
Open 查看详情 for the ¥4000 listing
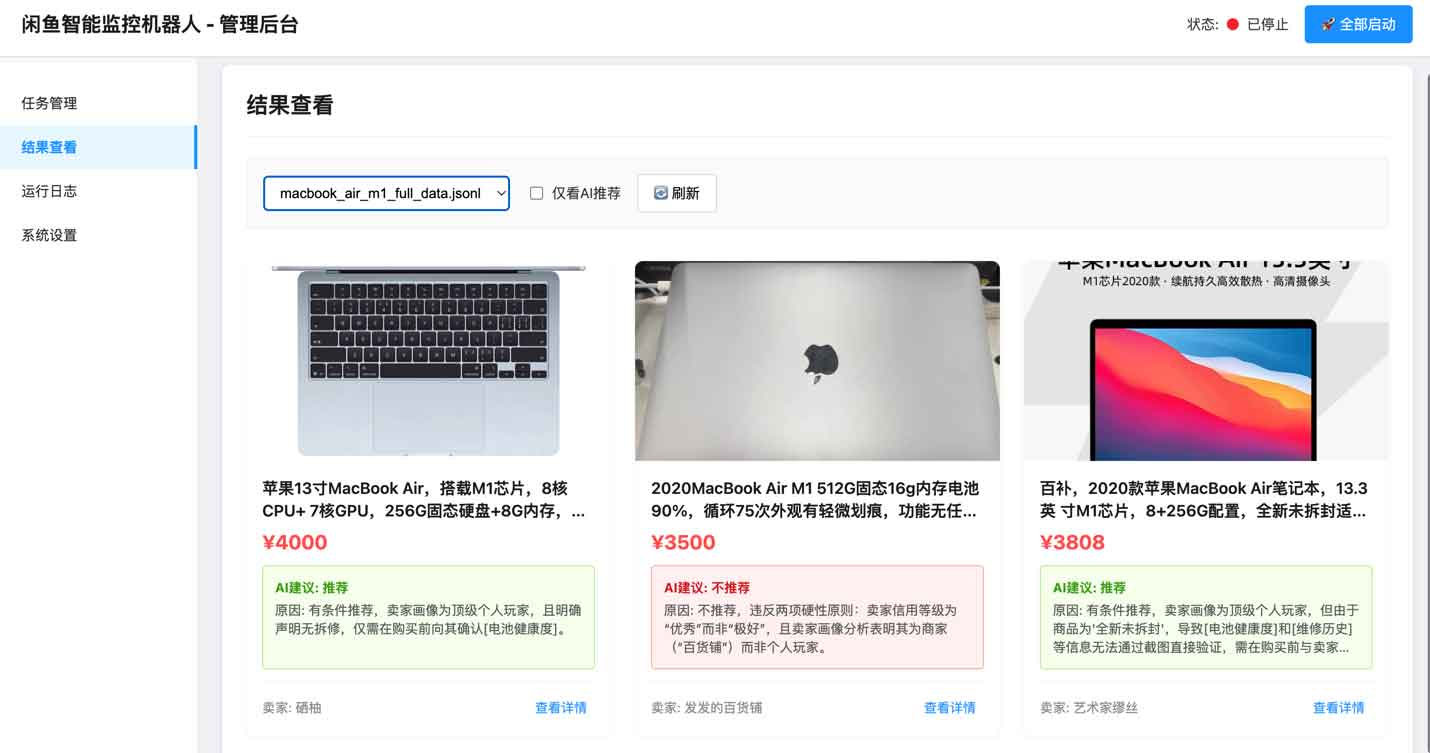click(x=561, y=707)
